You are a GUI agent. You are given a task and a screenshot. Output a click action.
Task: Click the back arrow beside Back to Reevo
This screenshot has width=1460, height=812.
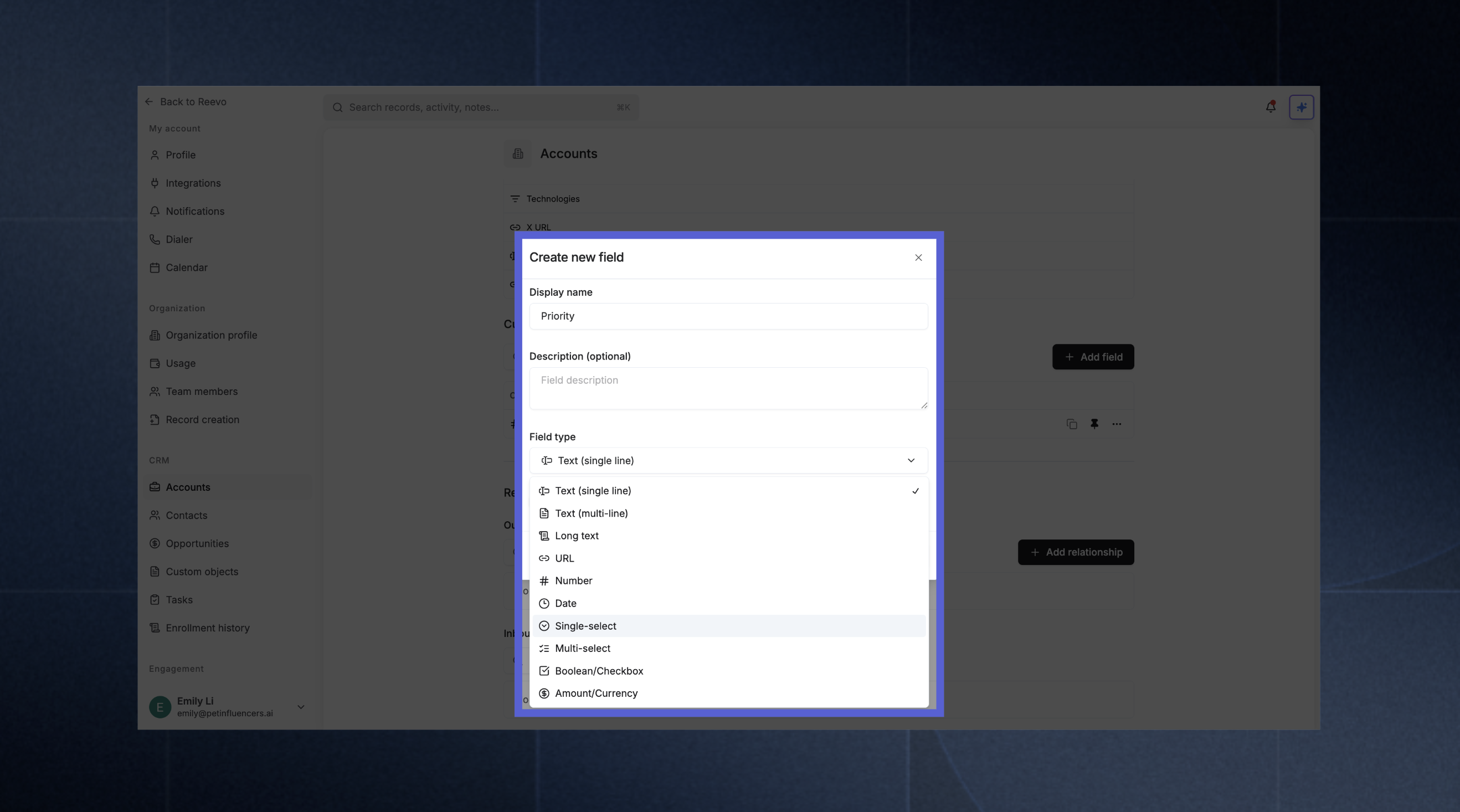(x=149, y=101)
